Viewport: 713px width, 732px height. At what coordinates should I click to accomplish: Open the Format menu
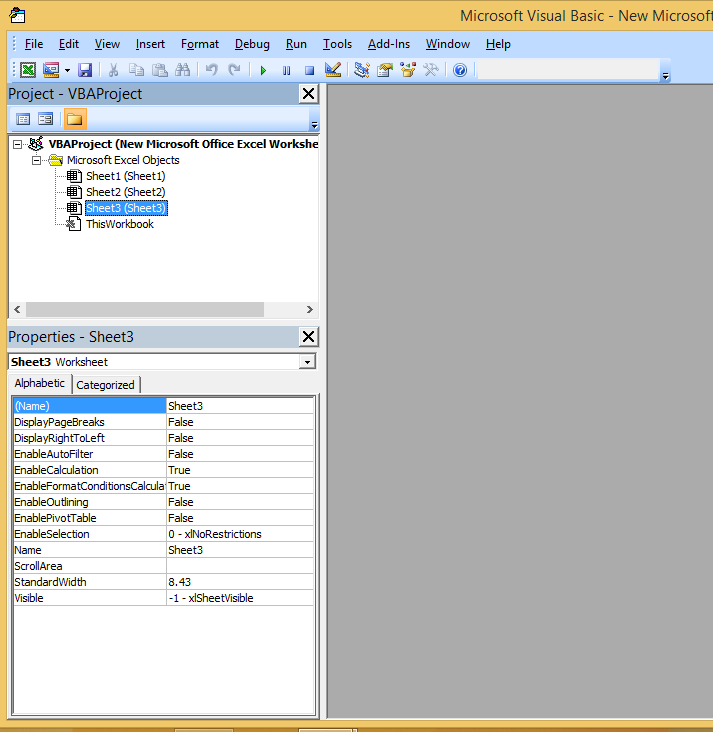(200, 44)
